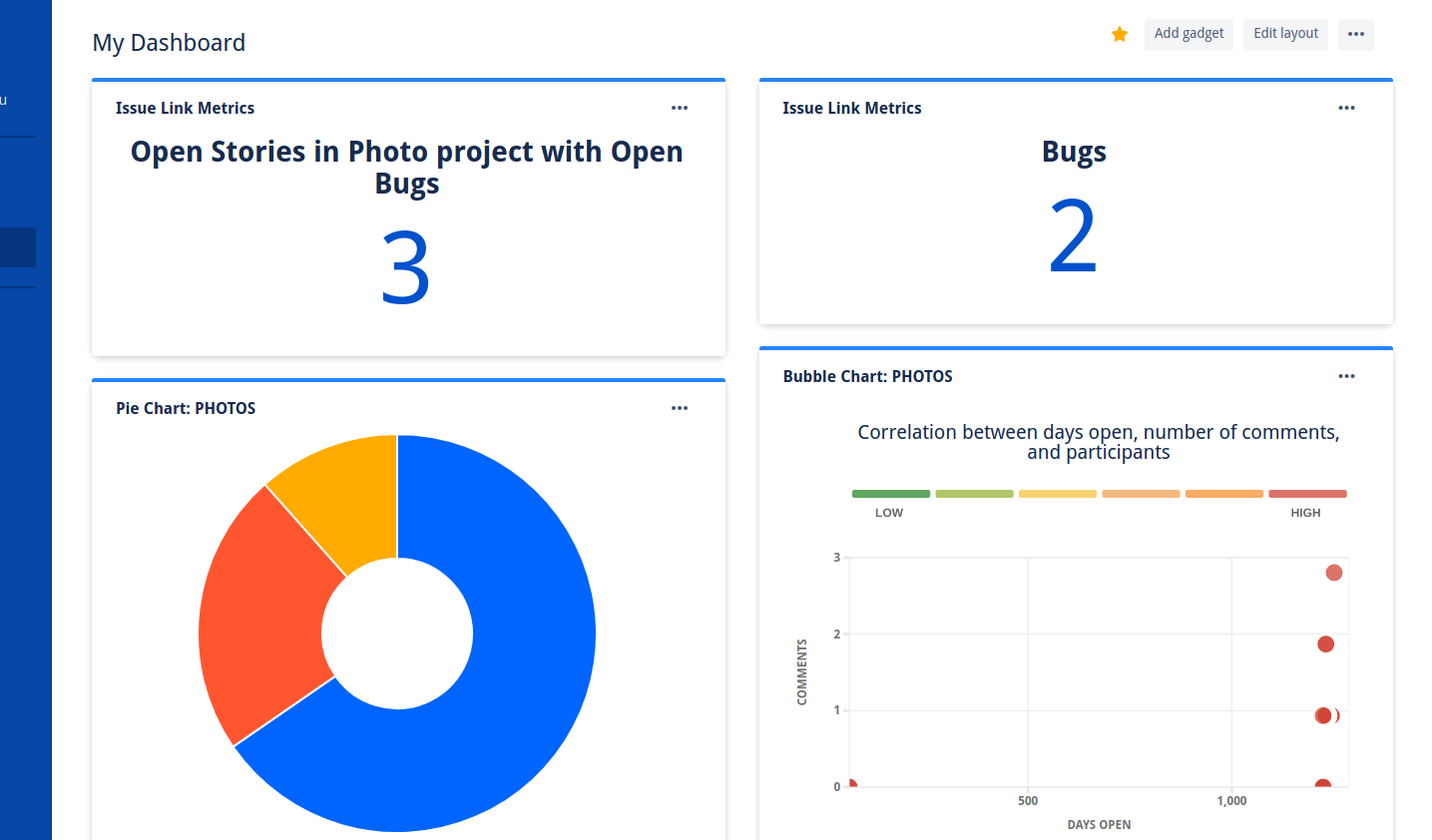Select the green LOW legend swatch
Screen dimensions: 1432x840
point(891,493)
